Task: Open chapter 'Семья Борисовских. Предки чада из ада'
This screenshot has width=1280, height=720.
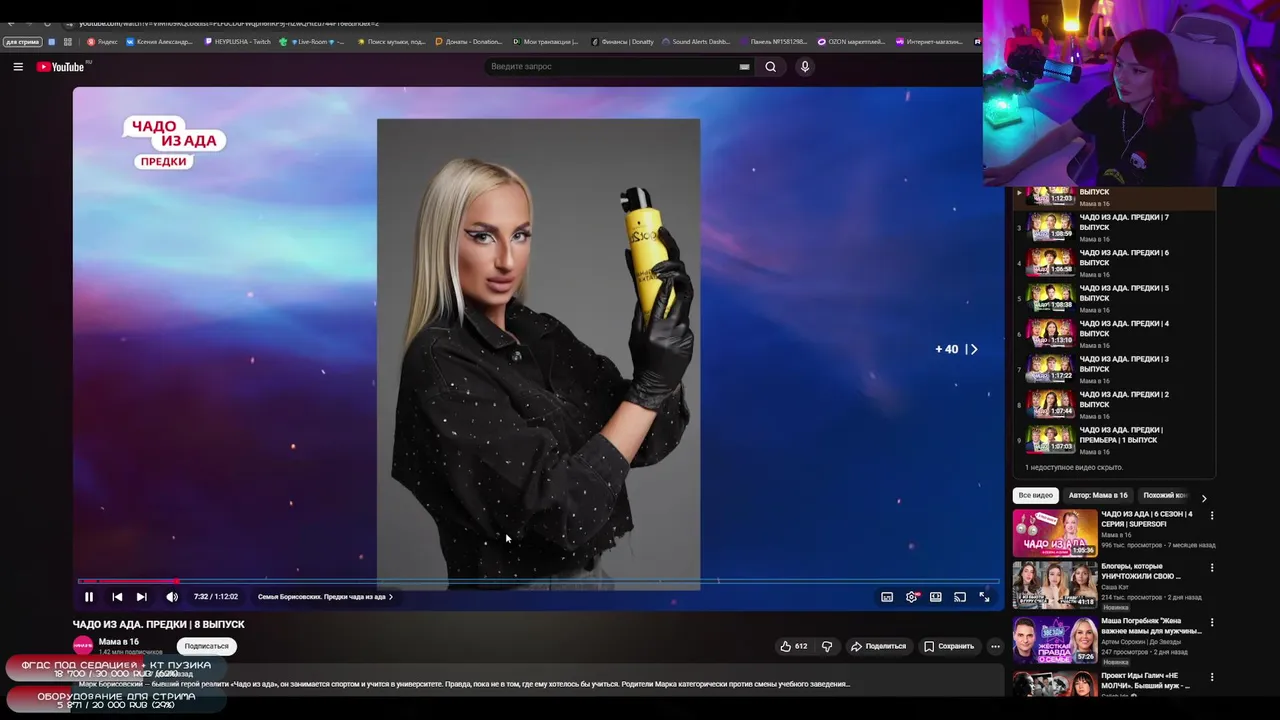Action: click(x=325, y=597)
